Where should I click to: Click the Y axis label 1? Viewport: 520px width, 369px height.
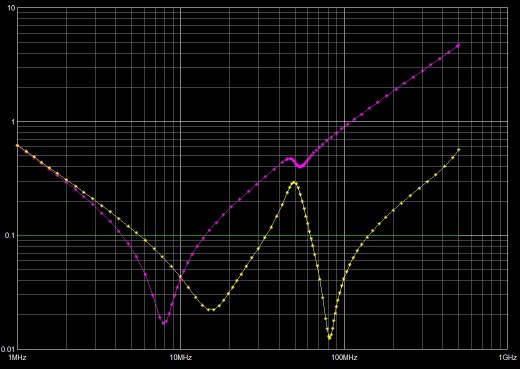point(14,122)
